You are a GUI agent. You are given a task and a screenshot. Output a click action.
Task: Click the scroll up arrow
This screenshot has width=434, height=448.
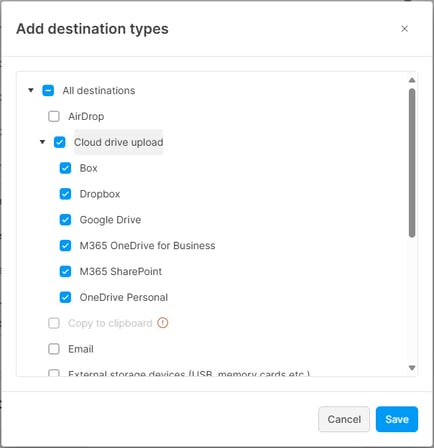pyautogui.click(x=412, y=80)
